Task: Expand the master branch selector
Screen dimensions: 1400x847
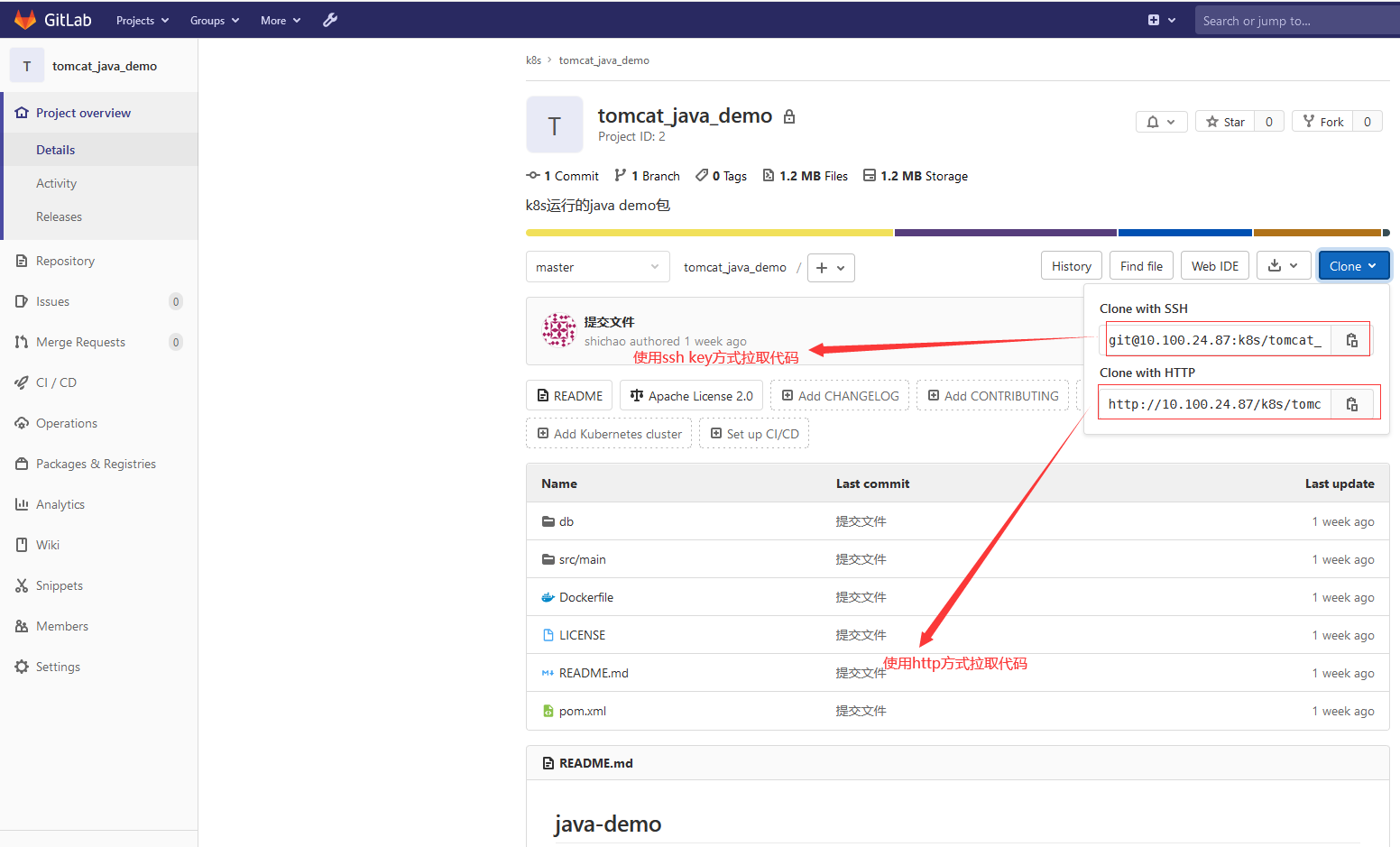Action: 598,267
